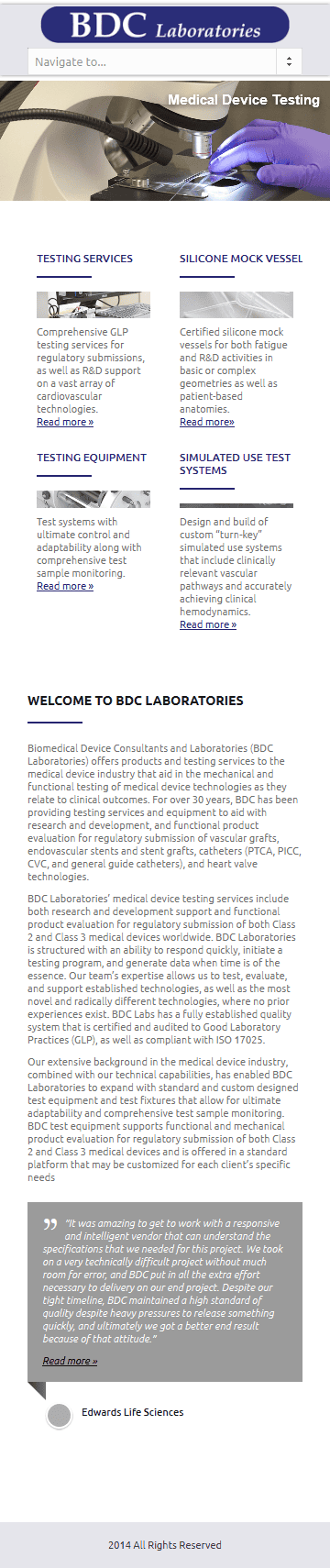Click the testimonial quotation mark icon
This screenshot has width=330, height=1568.
click(50, 1225)
